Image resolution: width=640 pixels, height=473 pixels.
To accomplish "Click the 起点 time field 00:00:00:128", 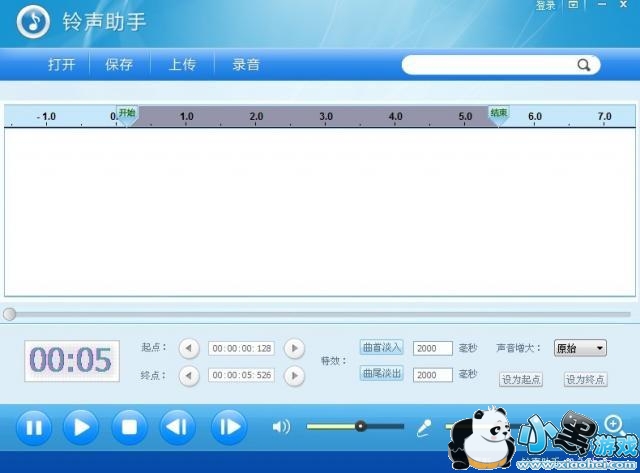I will [x=241, y=348].
